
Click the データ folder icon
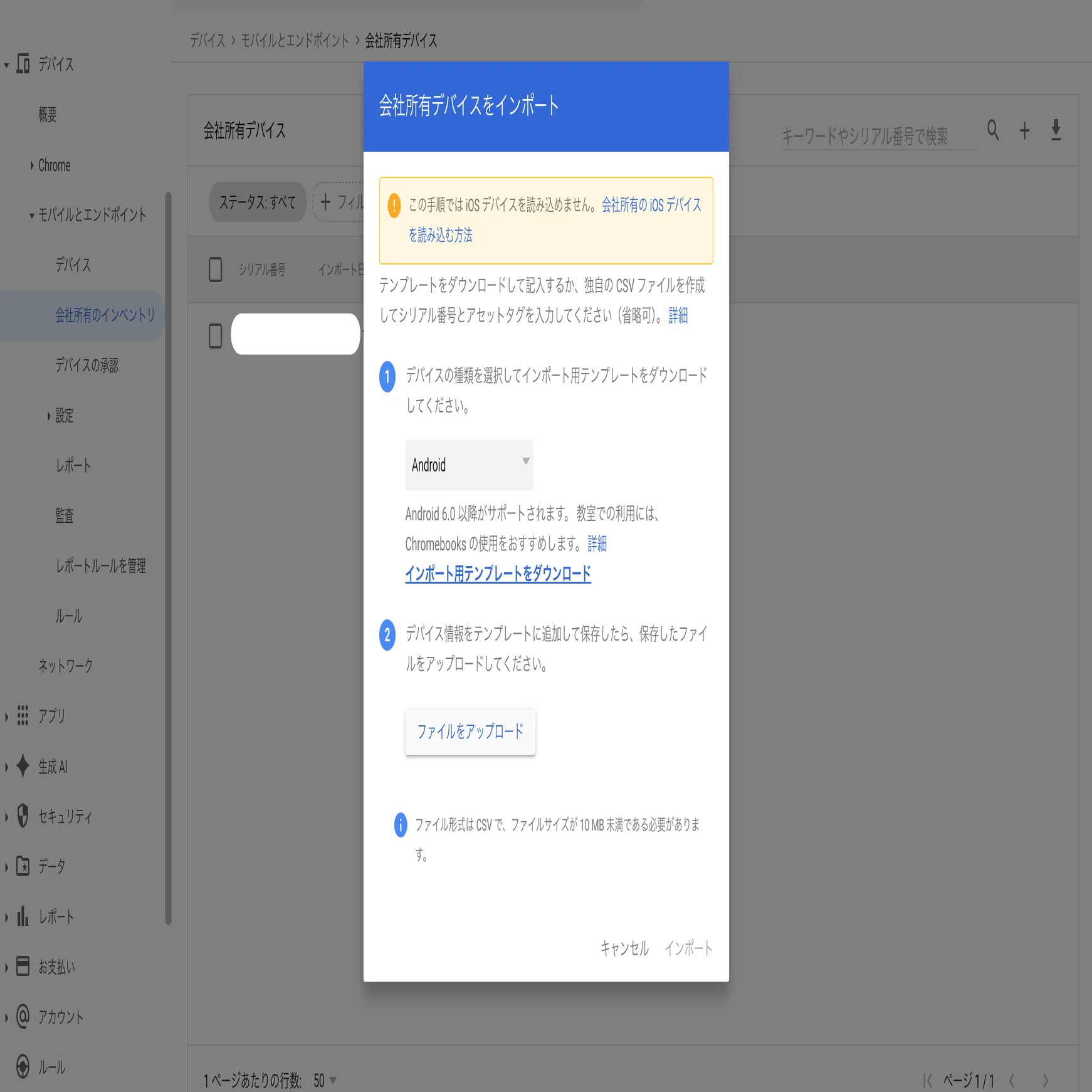23,866
